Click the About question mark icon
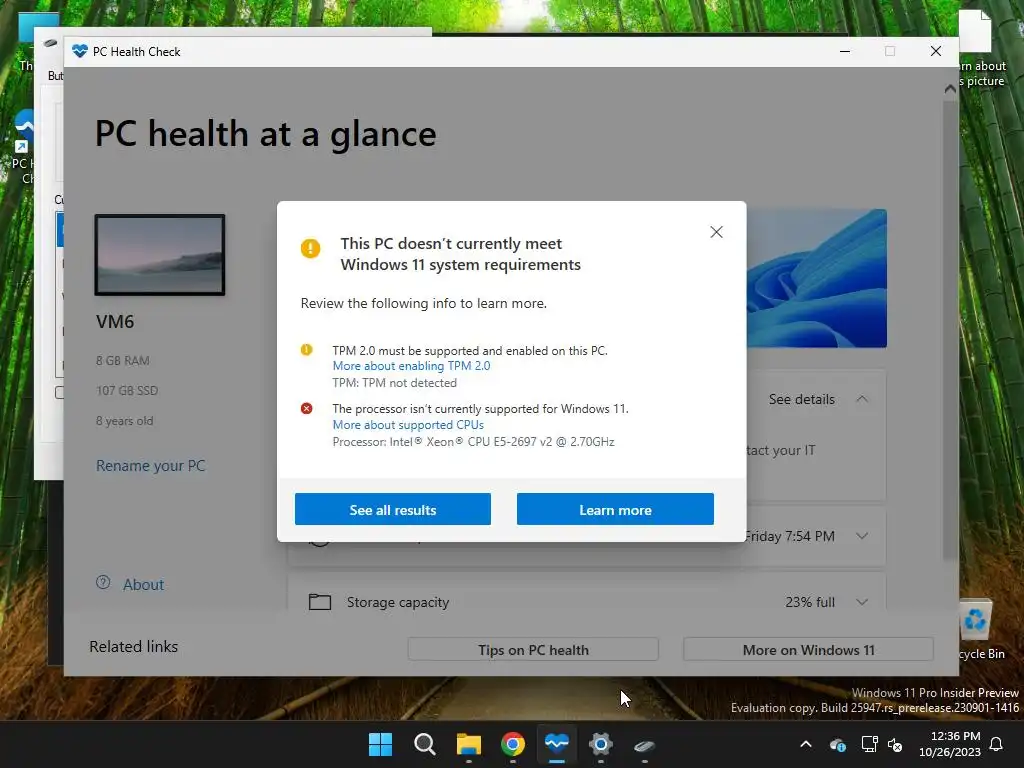Image resolution: width=1024 pixels, height=768 pixels. pos(103,583)
